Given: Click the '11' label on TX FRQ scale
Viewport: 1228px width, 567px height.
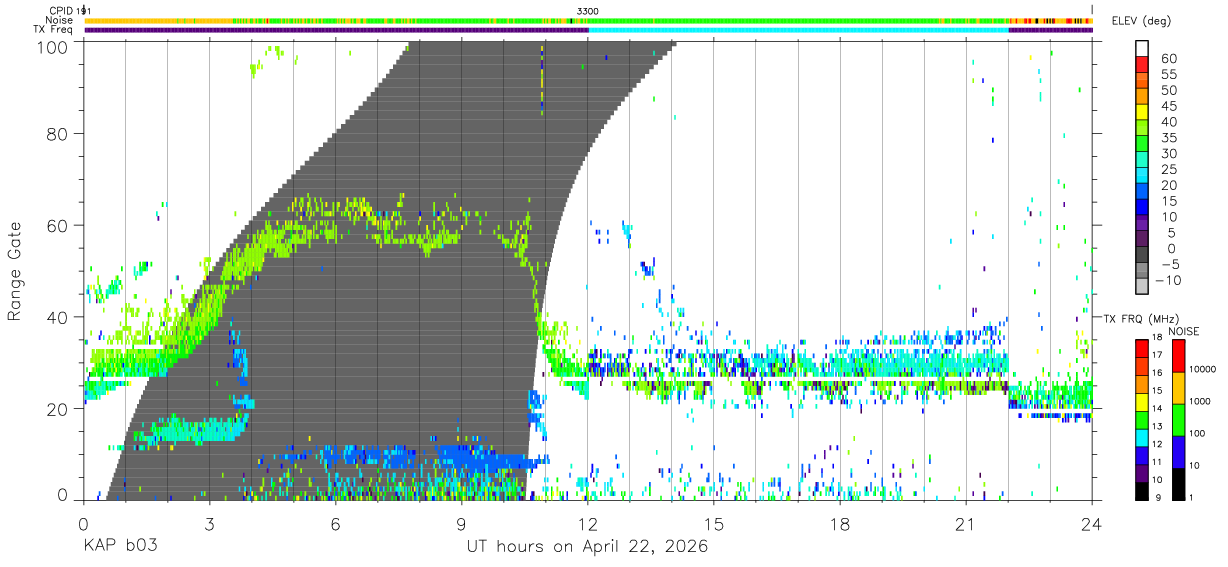Looking at the screenshot, I should tap(1156, 462).
